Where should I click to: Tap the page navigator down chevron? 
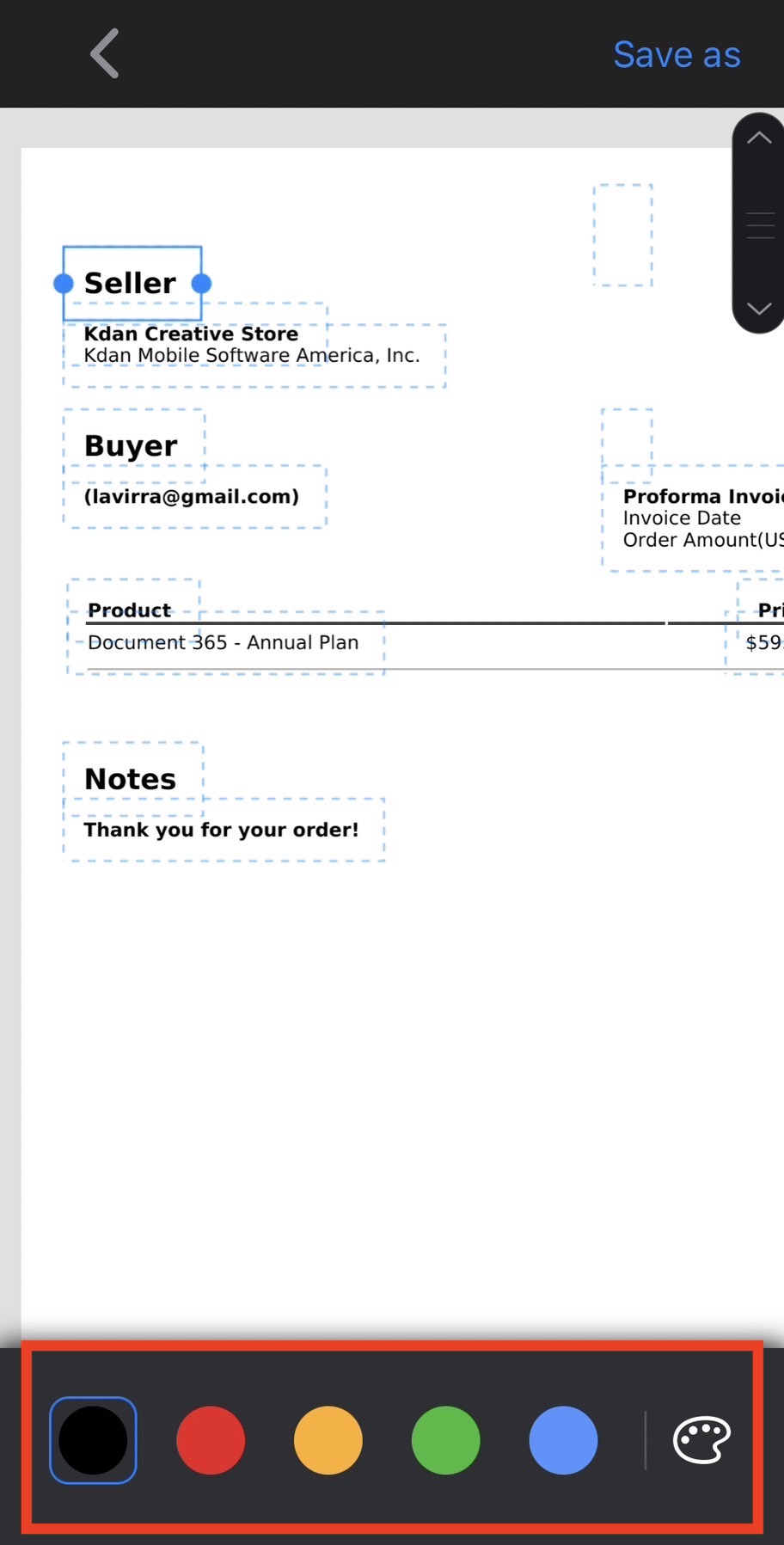click(x=759, y=309)
